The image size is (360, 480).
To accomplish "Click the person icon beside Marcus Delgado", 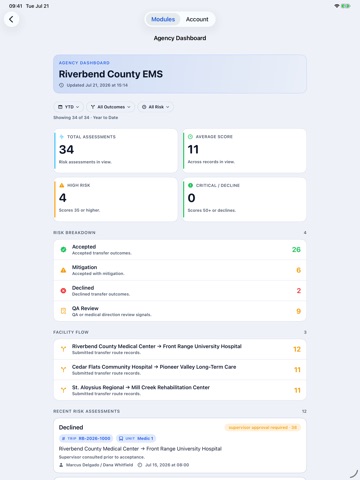I will [x=61, y=465].
